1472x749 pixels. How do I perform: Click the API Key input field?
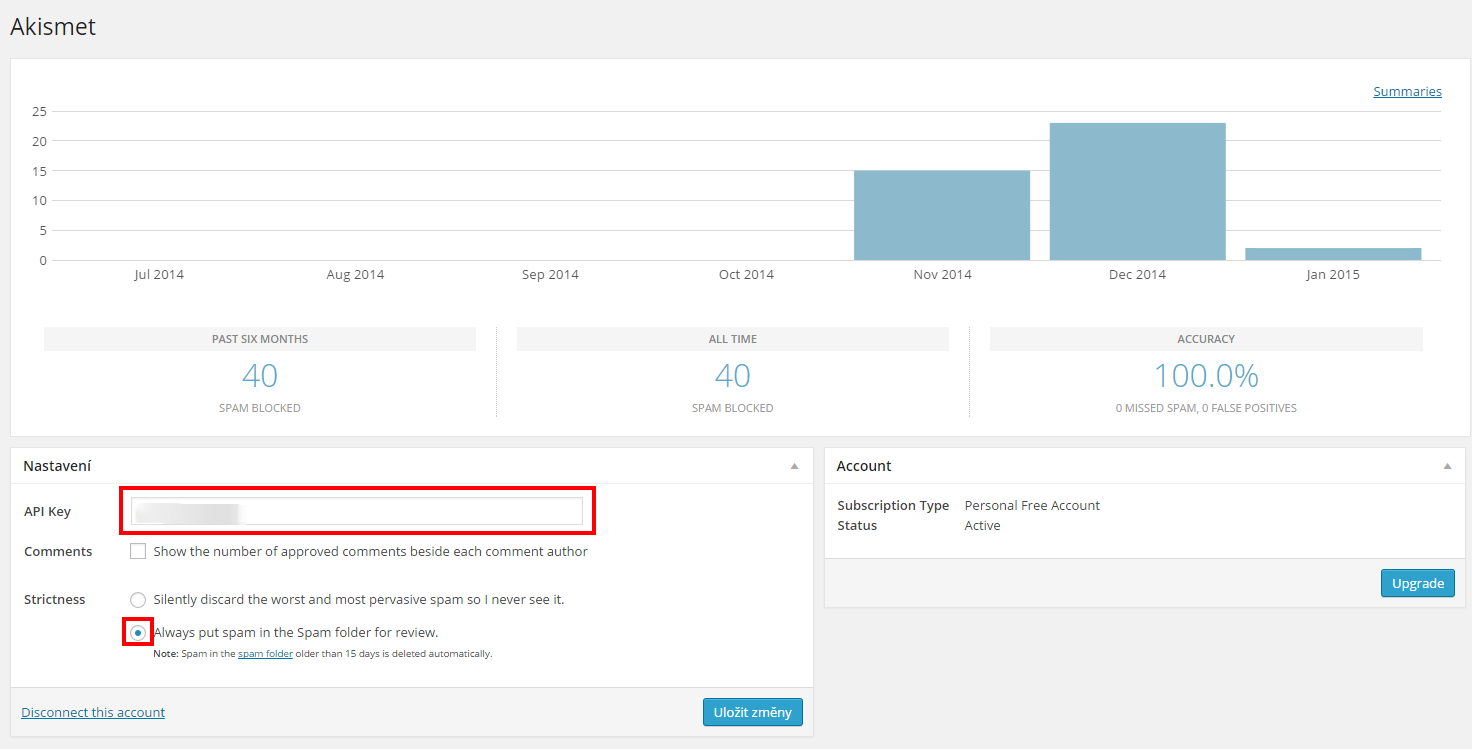pos(357,511)
